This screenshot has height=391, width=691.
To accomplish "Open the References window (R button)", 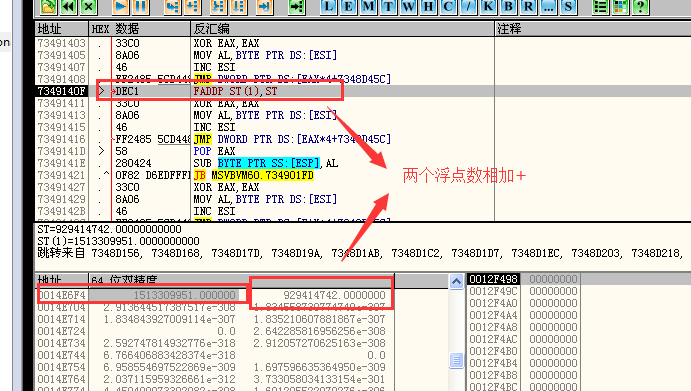I will click(x=528, y=7).
